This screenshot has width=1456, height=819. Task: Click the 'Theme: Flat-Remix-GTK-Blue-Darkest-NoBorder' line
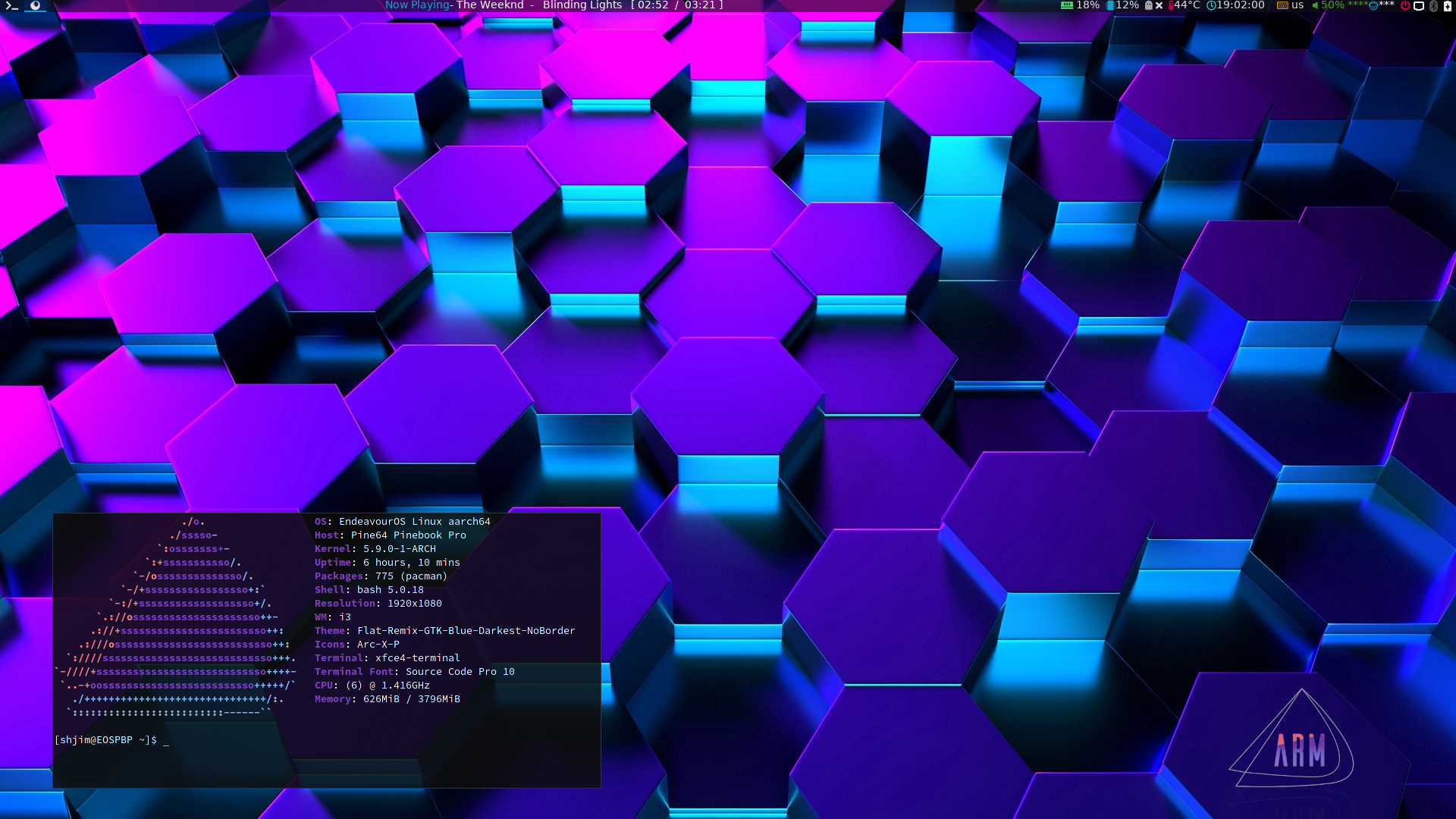445,631
